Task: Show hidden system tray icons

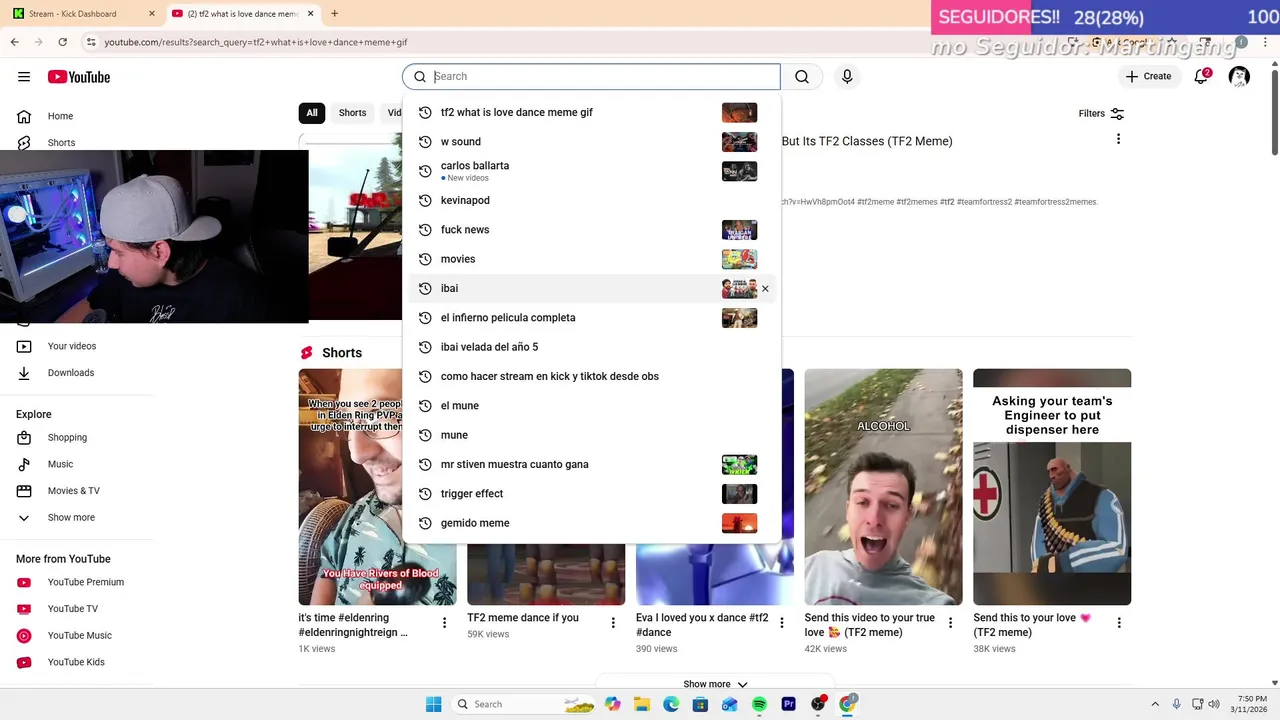Action: (x=1155, y=704)
